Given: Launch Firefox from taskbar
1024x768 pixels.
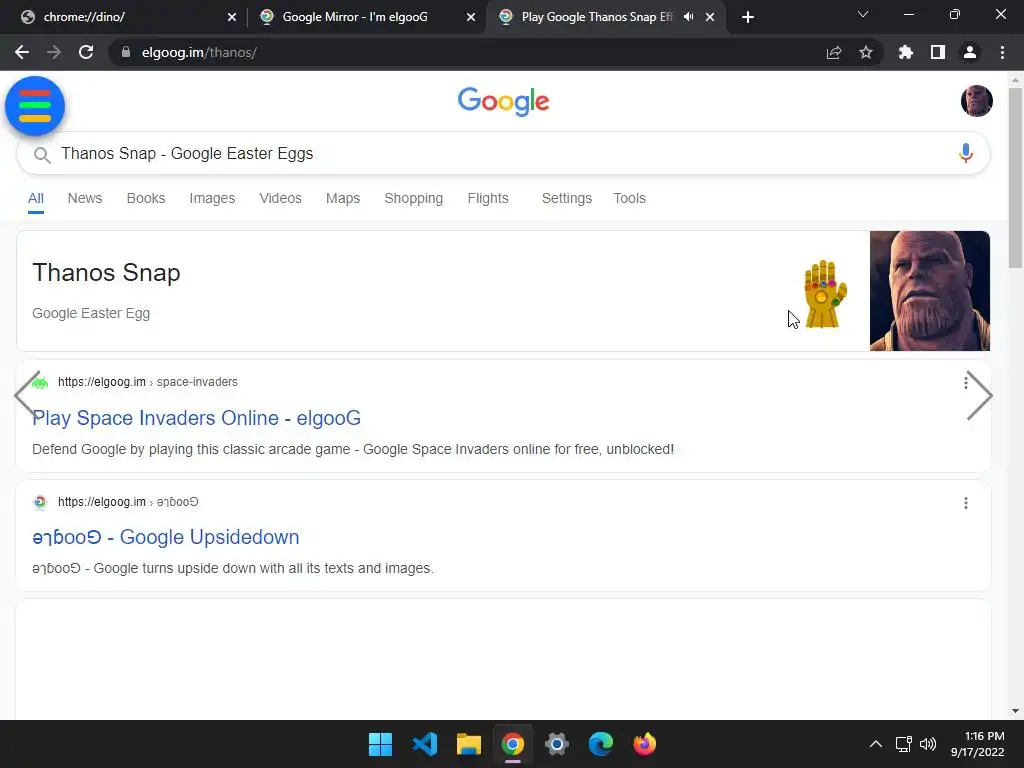Looking at the screenshot, I should (x=645, y=744).
